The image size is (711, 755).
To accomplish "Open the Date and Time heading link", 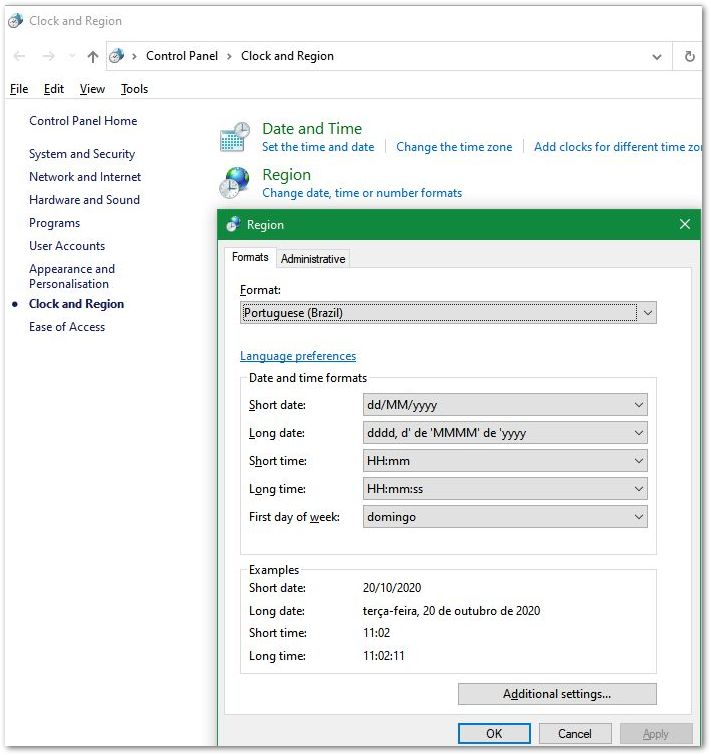I will [312, 129].
